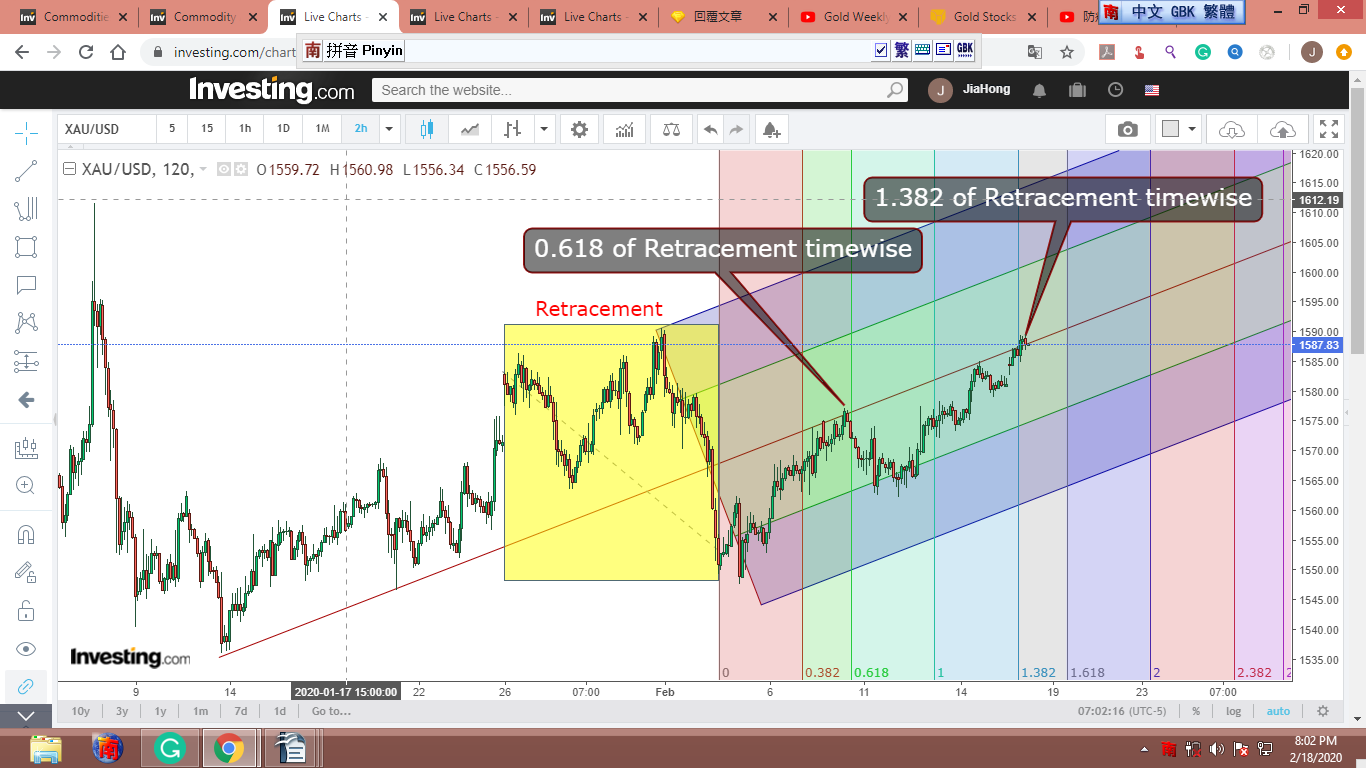
Task: Open the bar style dropdown arrow
Action: tap(544, 129)
